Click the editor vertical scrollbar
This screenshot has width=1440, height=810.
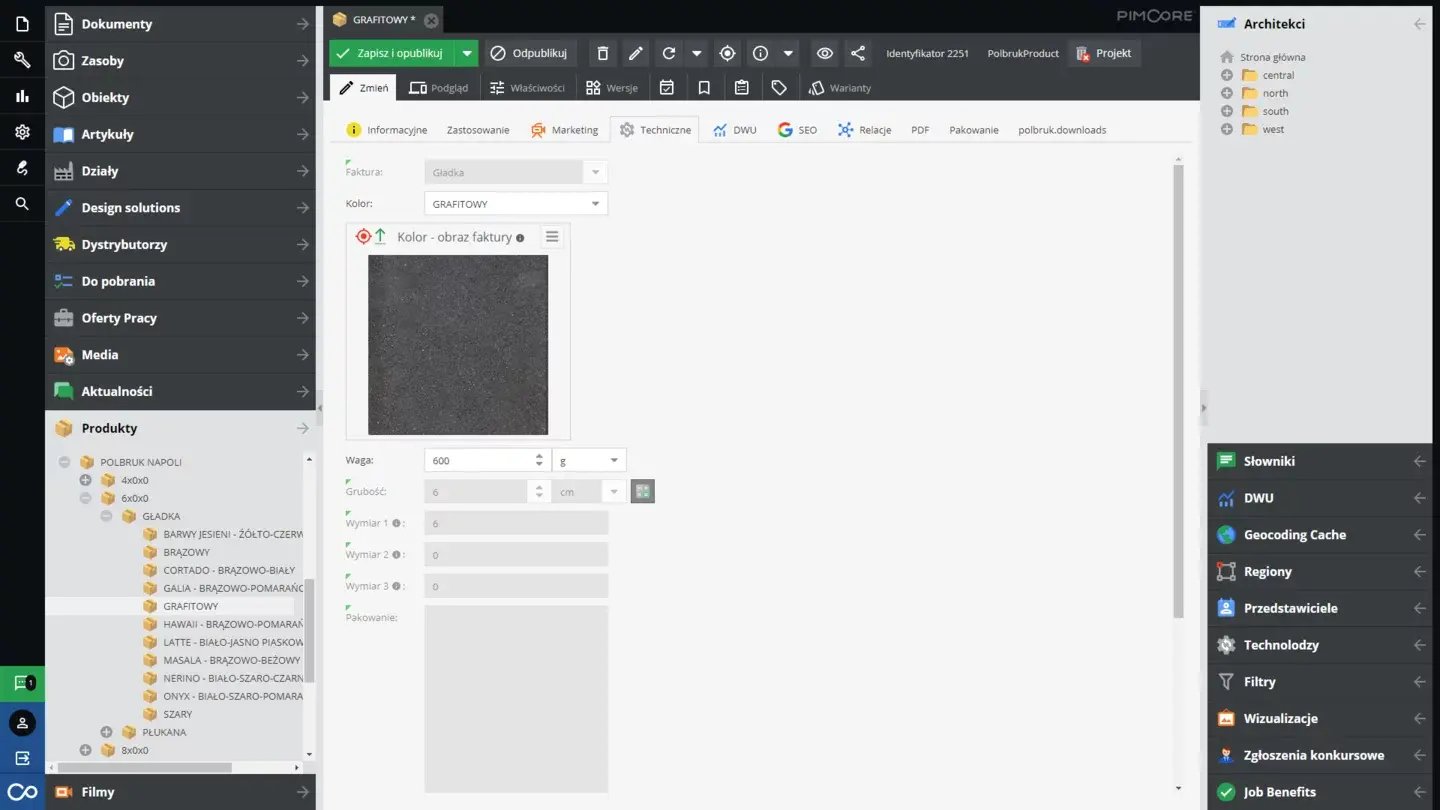point(1178,390)
